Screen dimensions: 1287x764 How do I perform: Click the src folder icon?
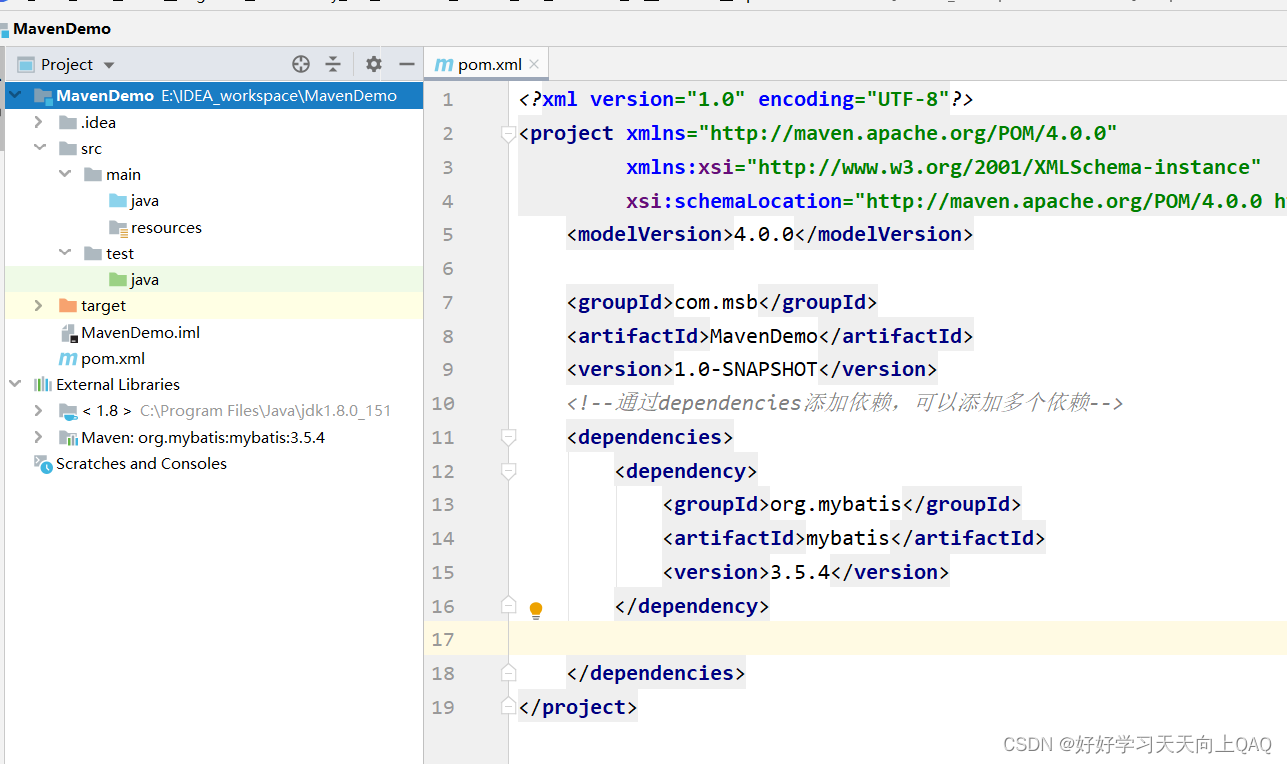tap(68, 148)
